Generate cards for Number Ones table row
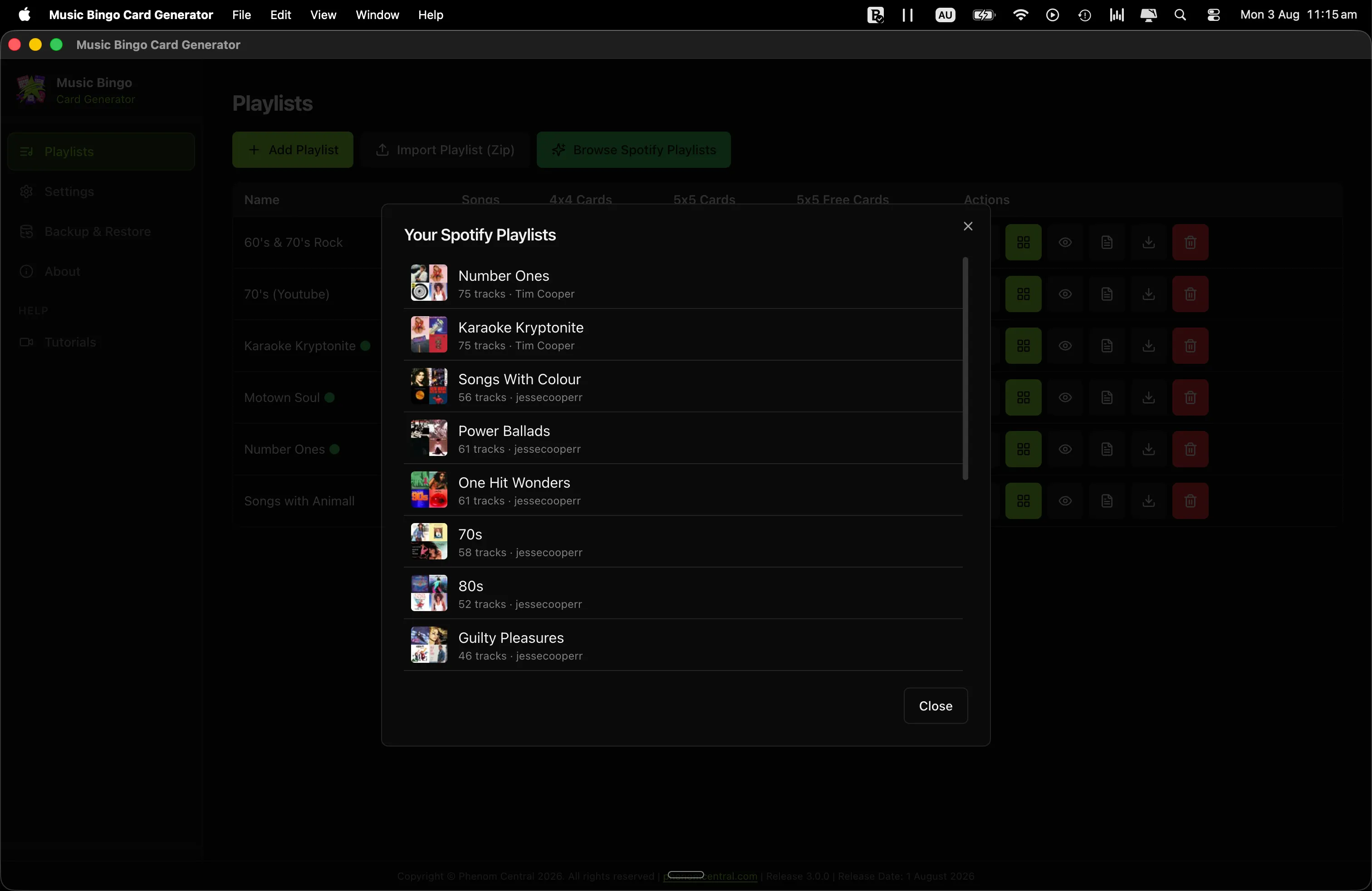1372x891 pixels. tap(1023, 449)
